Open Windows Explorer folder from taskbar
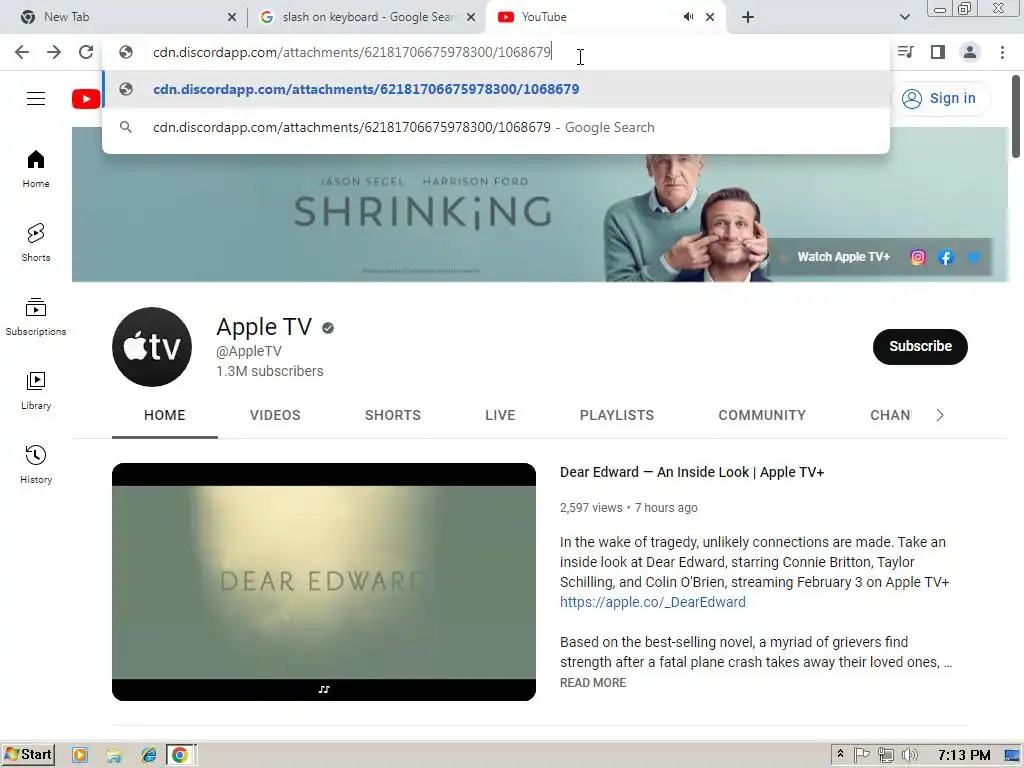 coord(114,756)
